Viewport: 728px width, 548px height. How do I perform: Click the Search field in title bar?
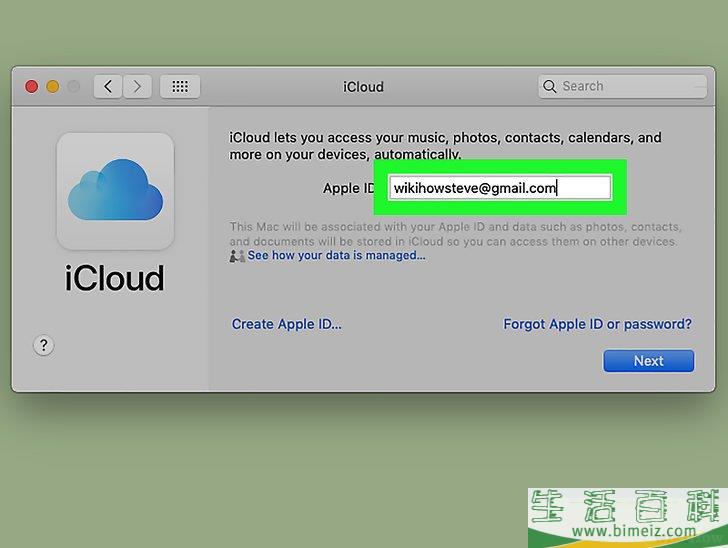click(623, 86)
